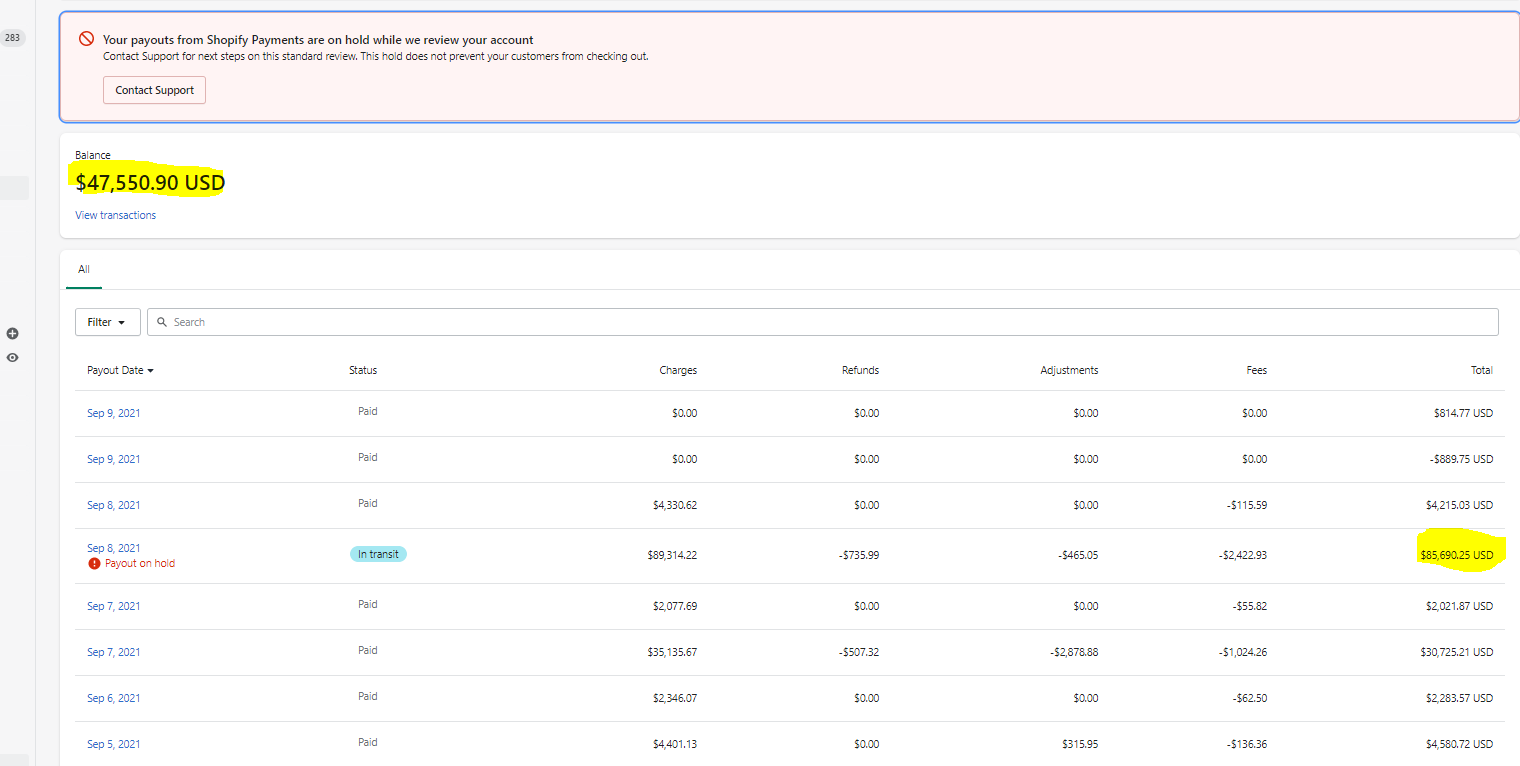Click the Contact Support button
The width and height of the screenshot is (1520, 766).
click(x=154, y=90)
